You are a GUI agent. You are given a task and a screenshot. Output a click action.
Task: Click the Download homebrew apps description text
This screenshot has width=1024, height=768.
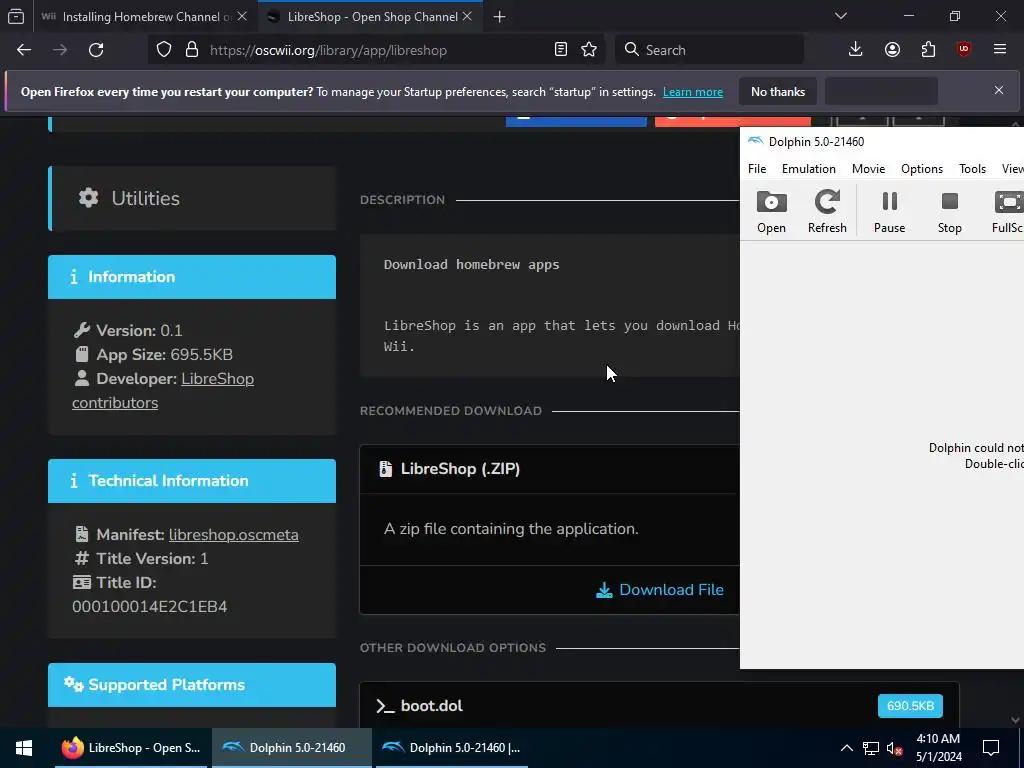472,264
